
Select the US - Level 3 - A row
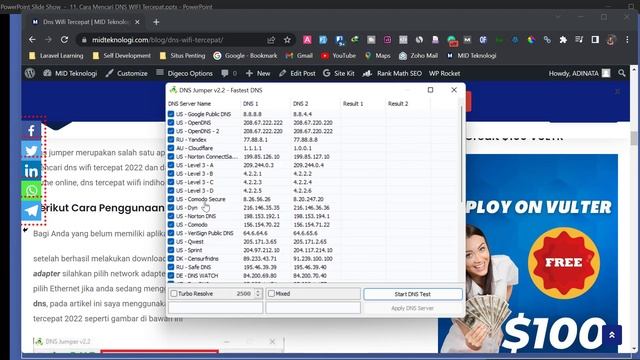point(313,165)
